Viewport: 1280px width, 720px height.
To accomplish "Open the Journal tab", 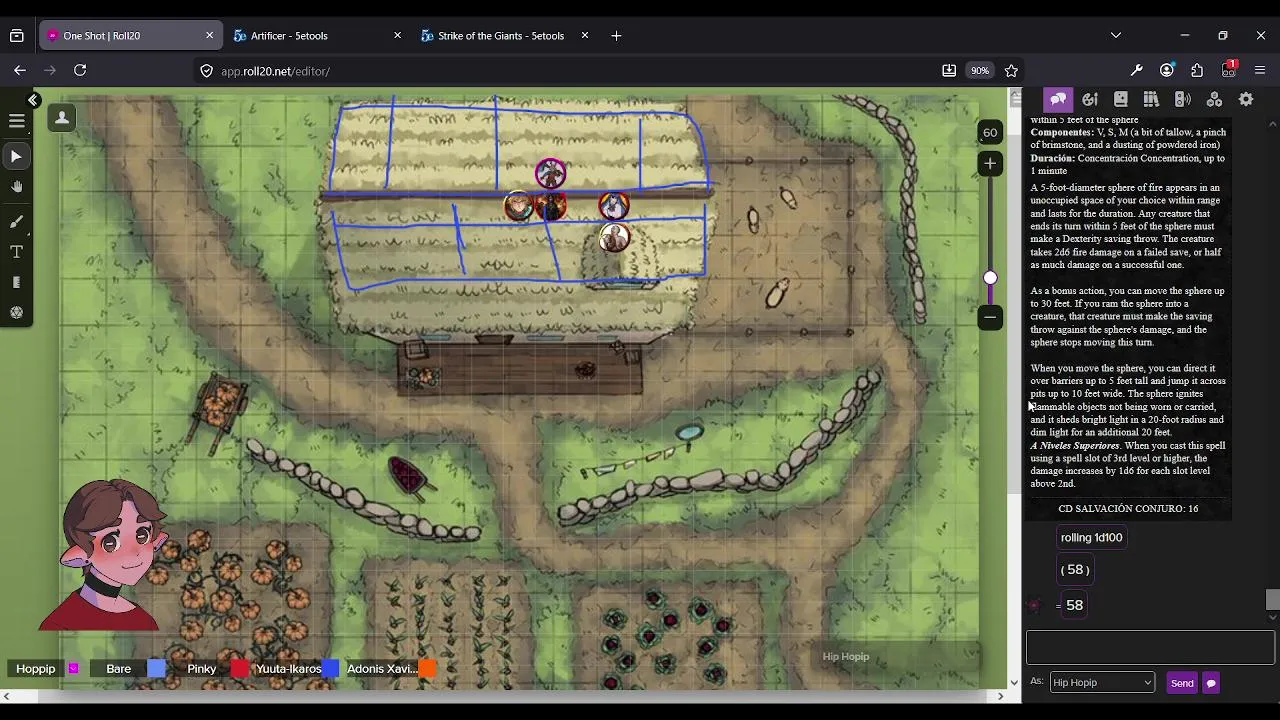I will click(x=1121, y=99).
